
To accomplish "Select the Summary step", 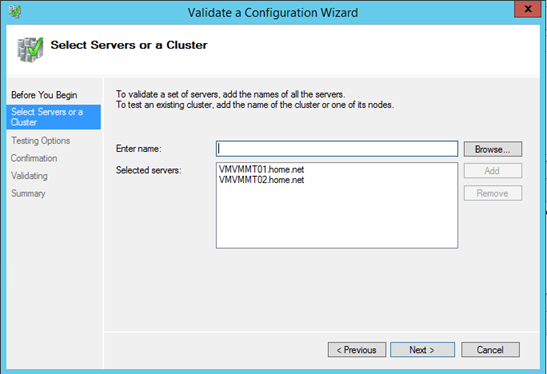I will (28, 193).
